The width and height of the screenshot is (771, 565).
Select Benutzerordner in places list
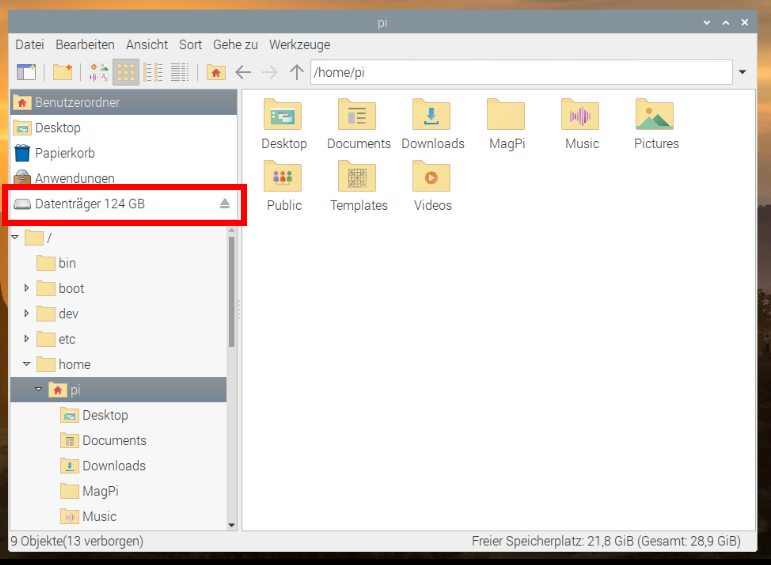pyautogui.click(x=123, y=102)
